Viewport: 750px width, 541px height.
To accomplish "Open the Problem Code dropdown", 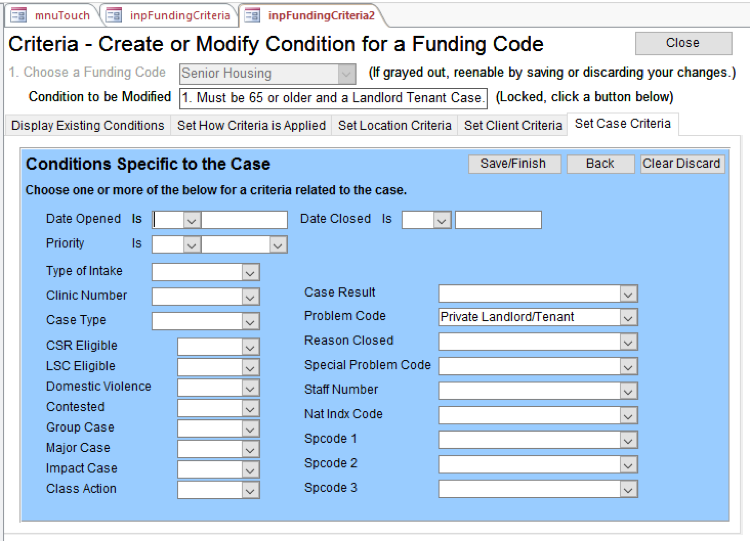I will point(627,317).
